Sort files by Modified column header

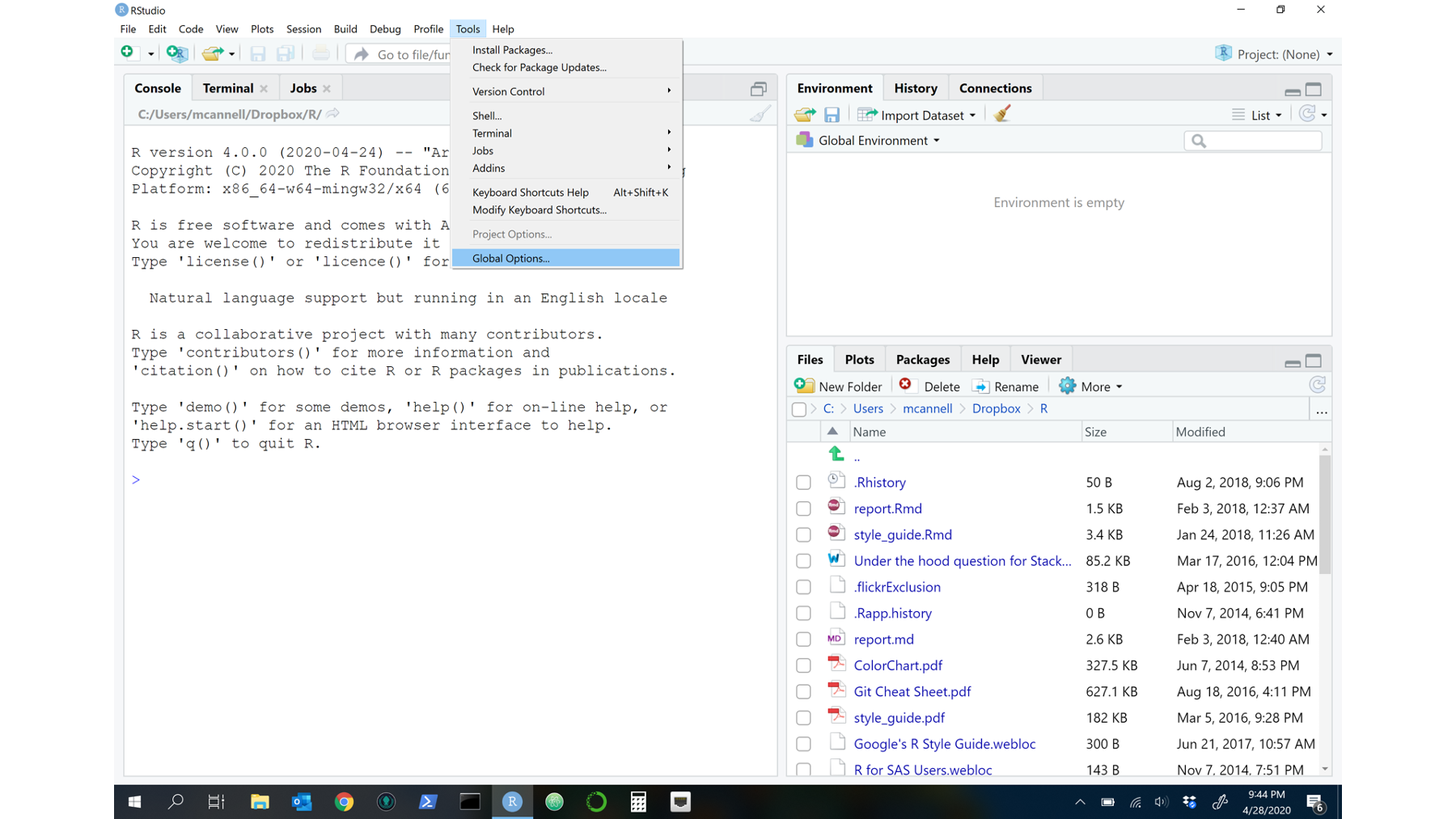click(1200, 432)
